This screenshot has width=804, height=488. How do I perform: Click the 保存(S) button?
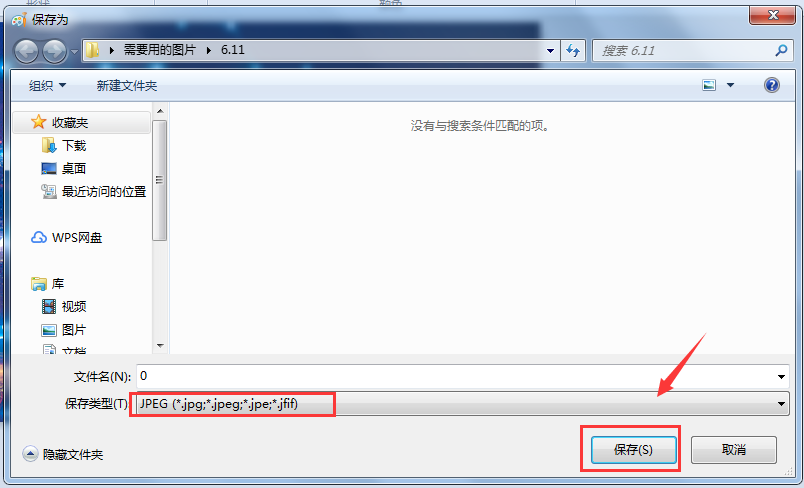pyautogui.click(x=633, y=450)
